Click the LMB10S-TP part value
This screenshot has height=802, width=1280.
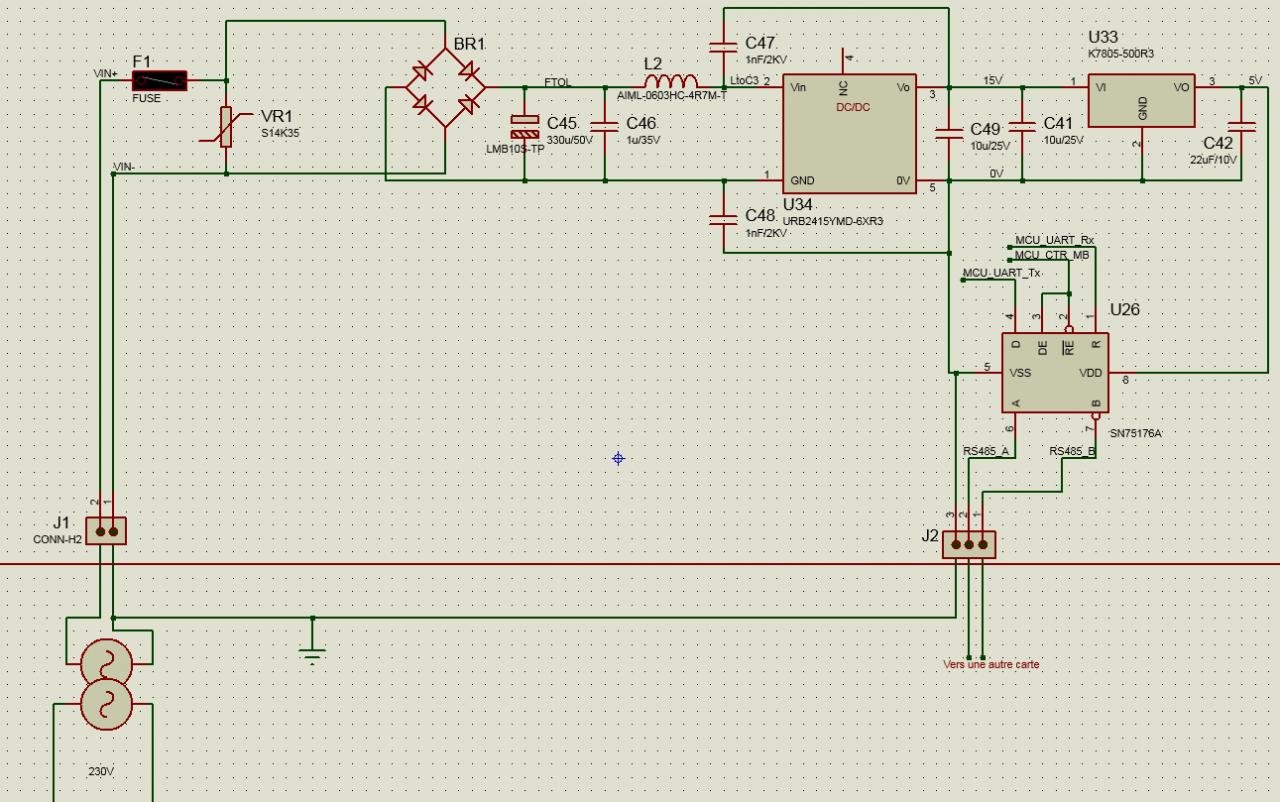515,148
